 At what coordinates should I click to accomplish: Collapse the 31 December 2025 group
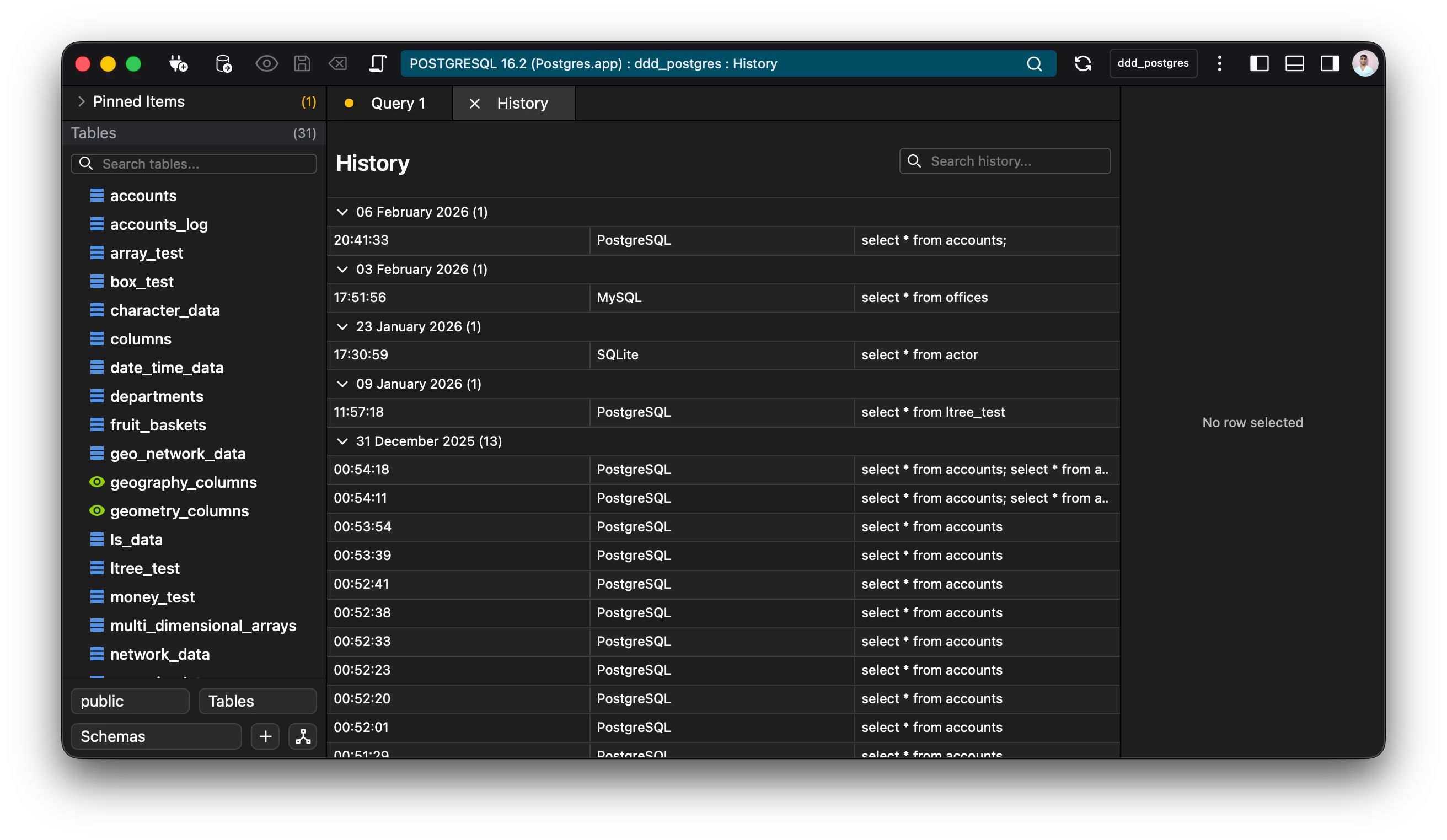(342, 441)
